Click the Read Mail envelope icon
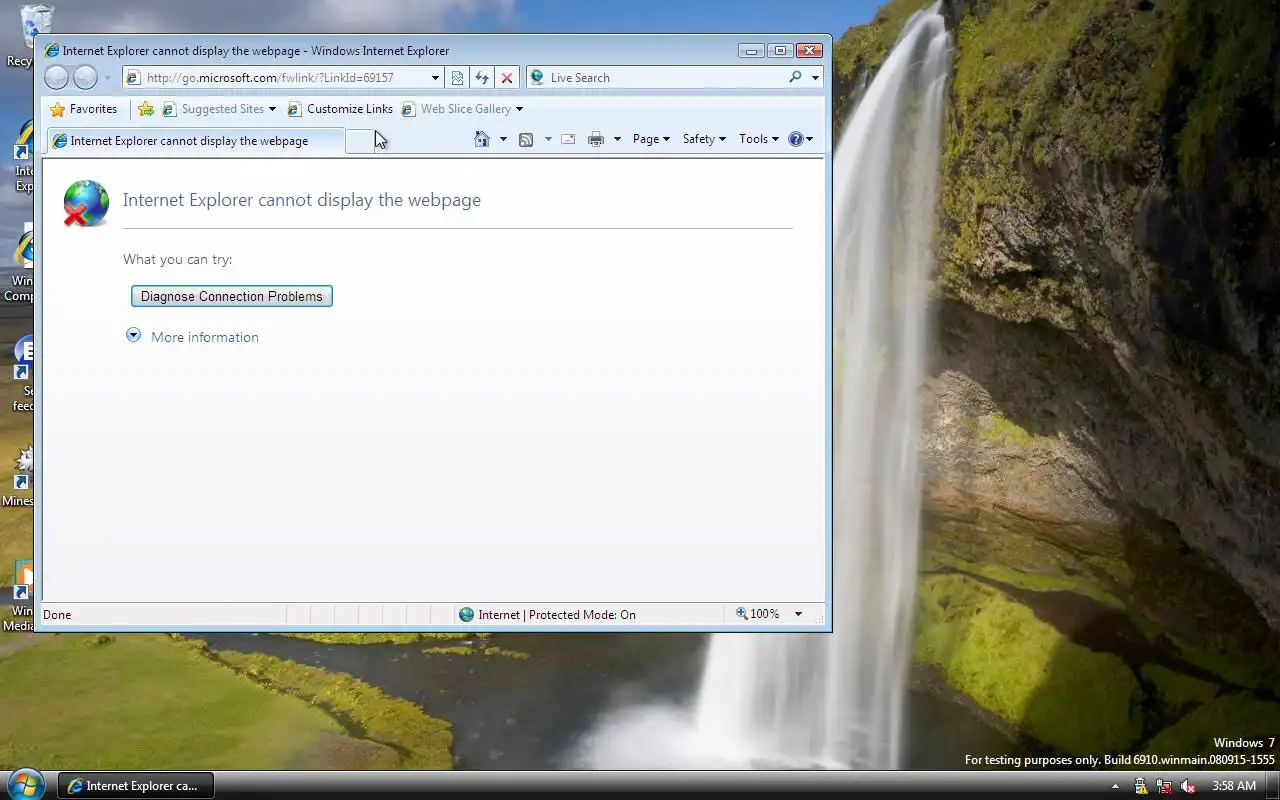 click(x=568, y=139)
